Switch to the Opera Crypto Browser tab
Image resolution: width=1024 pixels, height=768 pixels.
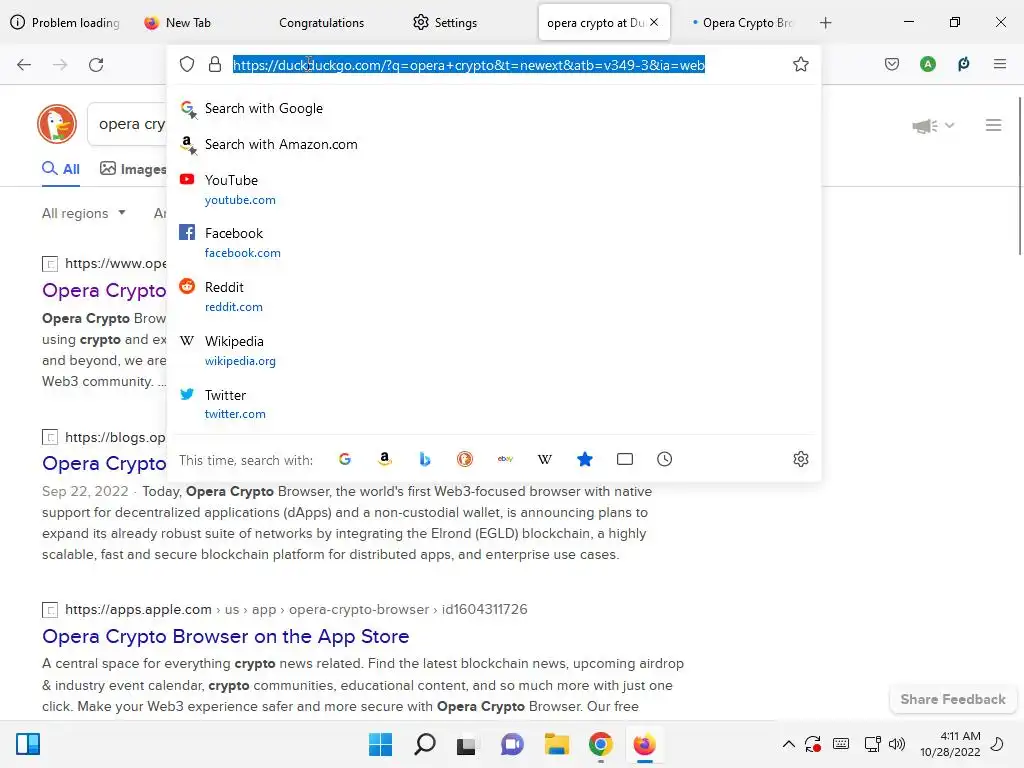tap(742, 23)
